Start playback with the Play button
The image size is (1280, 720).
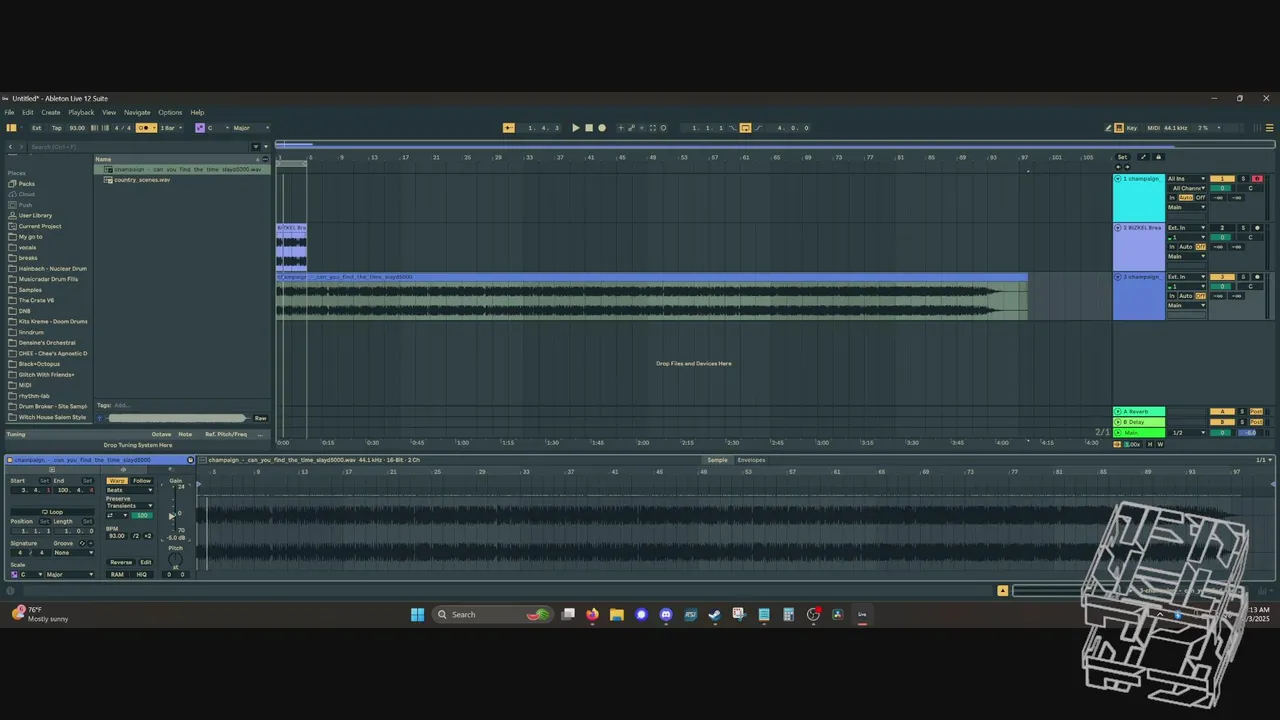[x=575, y=128]
